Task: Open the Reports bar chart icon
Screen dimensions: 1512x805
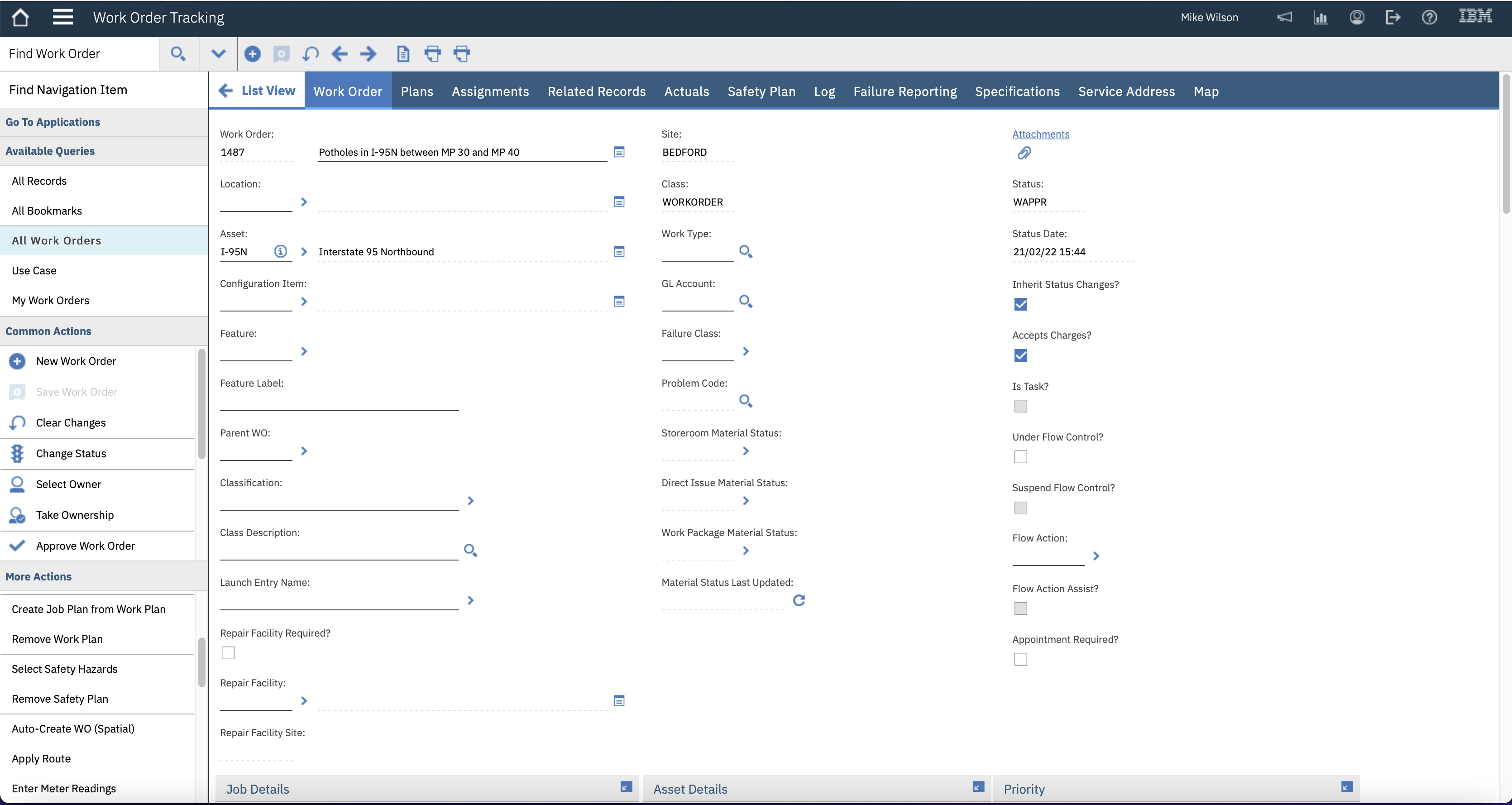Action: click(1321, 17)
